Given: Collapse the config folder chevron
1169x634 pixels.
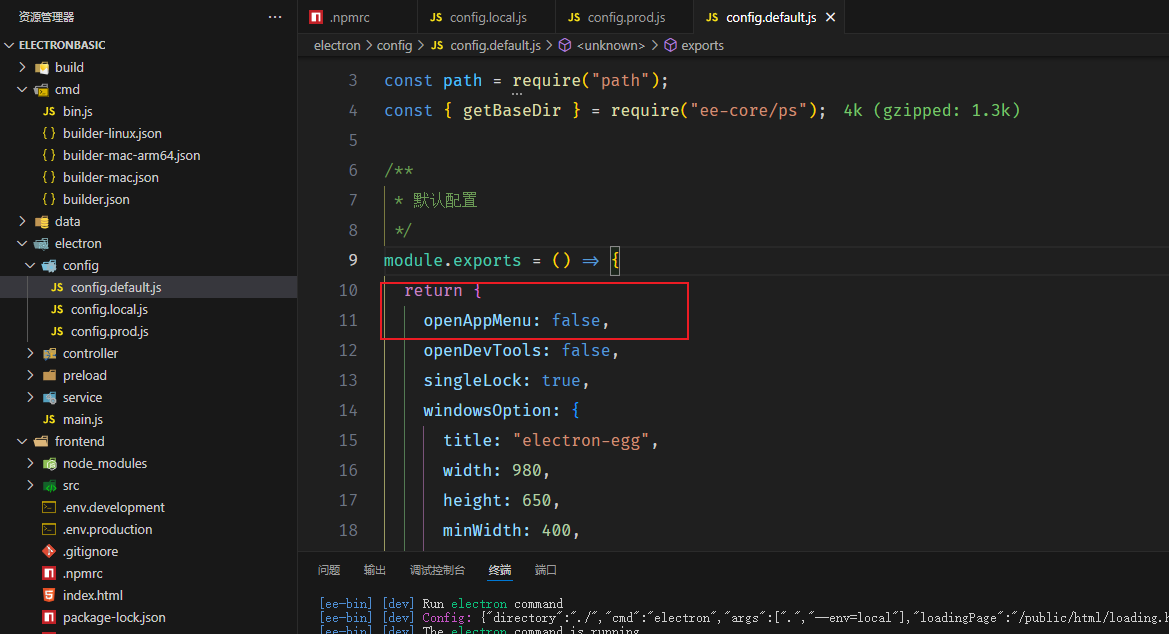Looking at the screenshot, I should pyautogui.click(x=31, y=265).
